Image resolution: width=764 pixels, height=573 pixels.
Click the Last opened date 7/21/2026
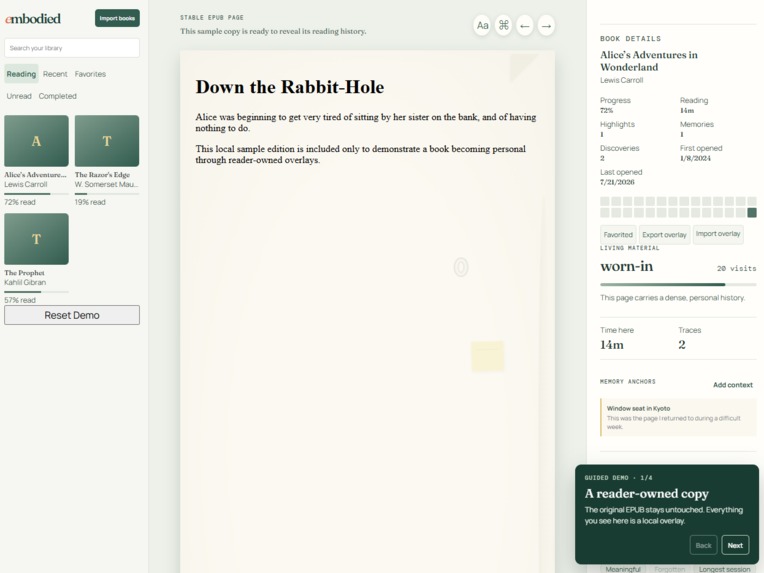tap(617, 182)
